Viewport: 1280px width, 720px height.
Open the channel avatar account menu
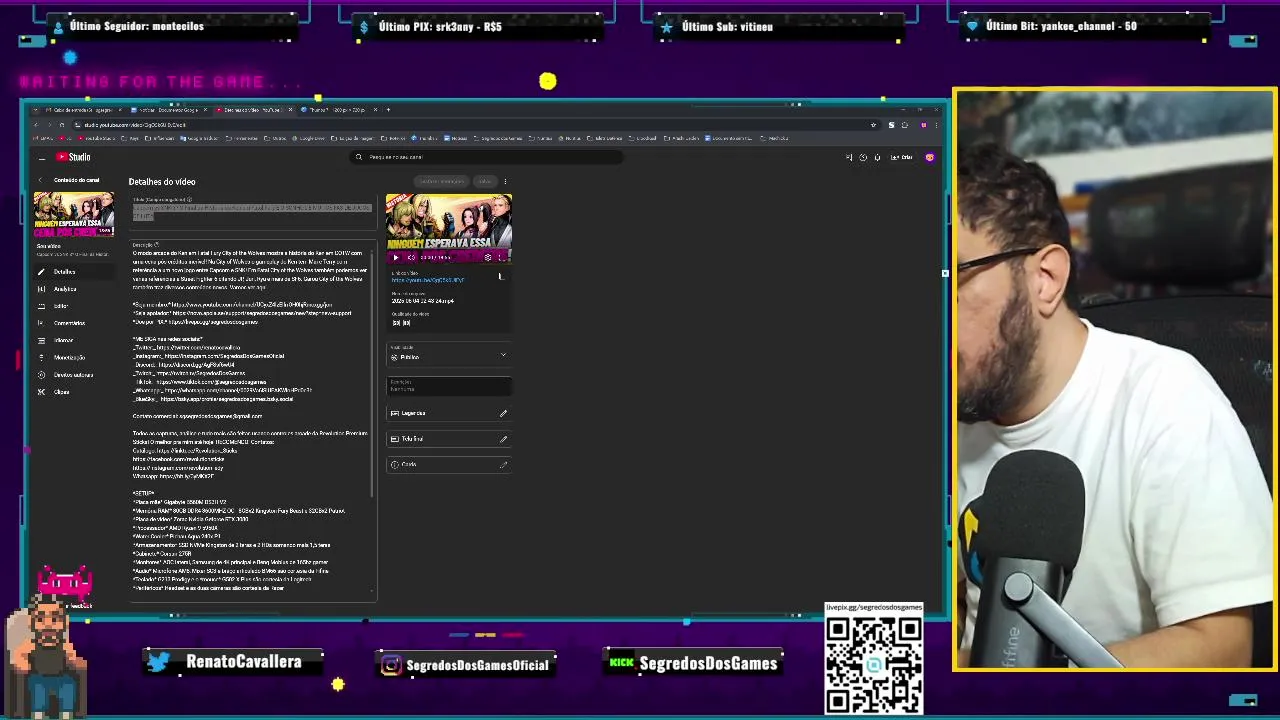[930, 157]
